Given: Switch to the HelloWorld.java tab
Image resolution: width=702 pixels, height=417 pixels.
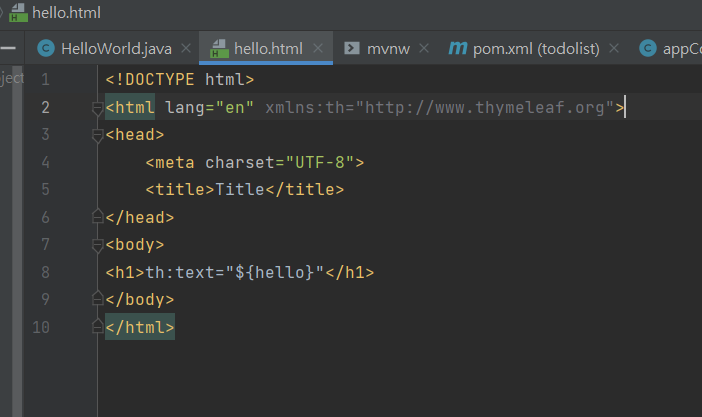Looking at the screenshot, I should pyautogui.click(x=116, y=48).
